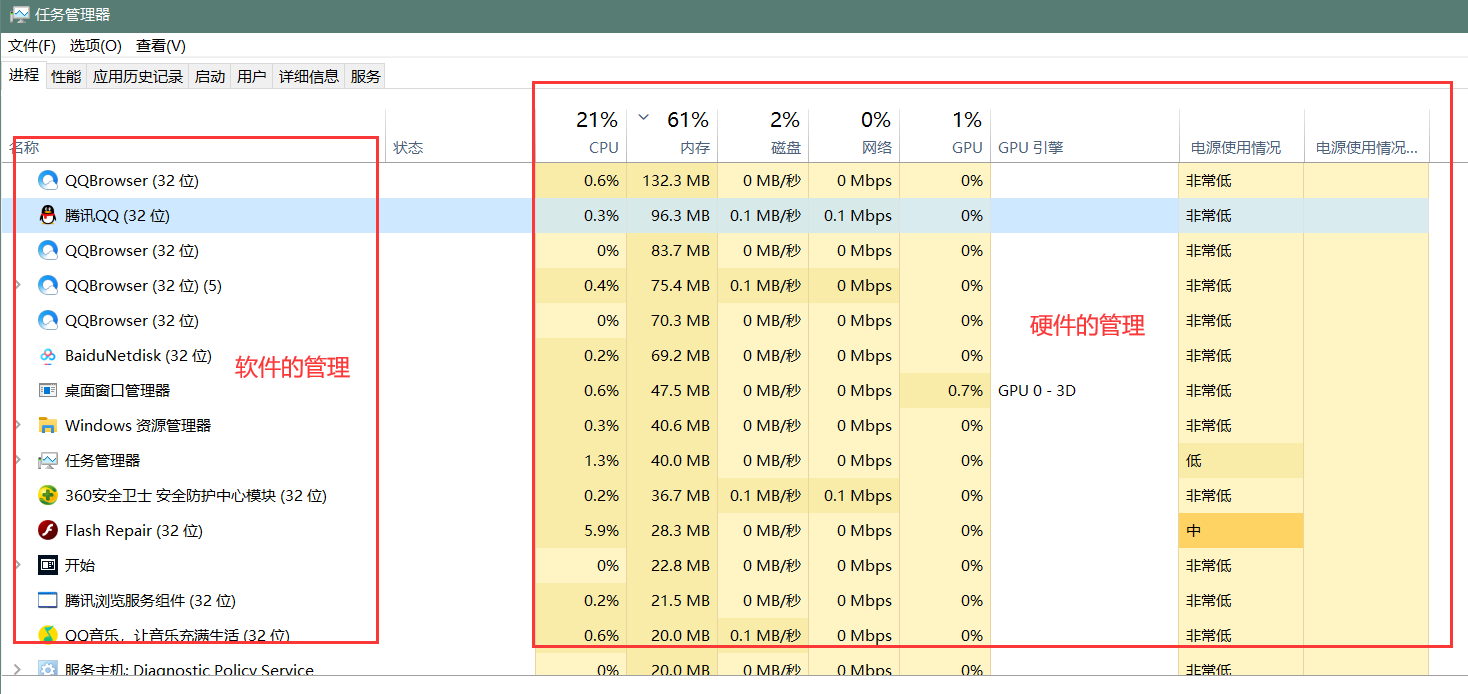Screen dimensions: 1468x694
Task: Click the 0.7% GPU cell
Action: coord(945,391)
